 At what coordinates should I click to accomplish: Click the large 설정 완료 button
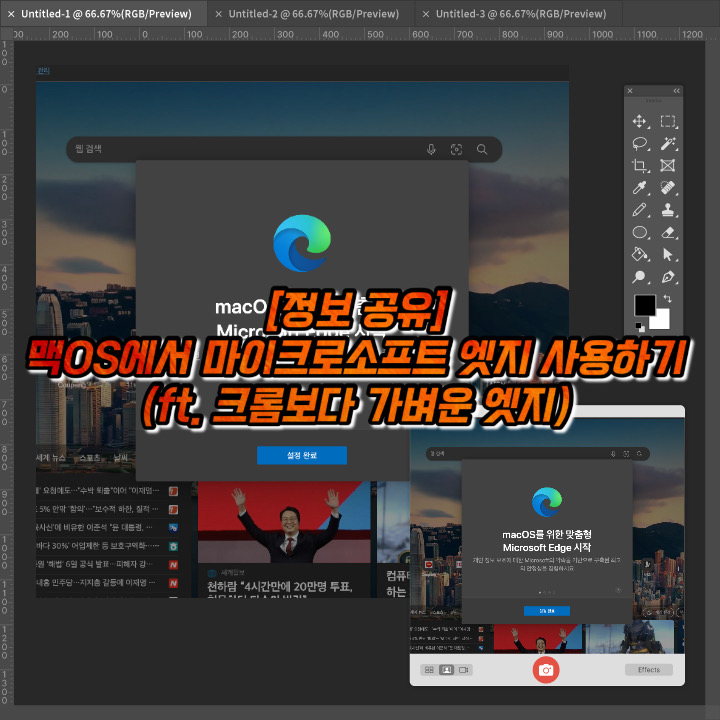pos(302,455)
